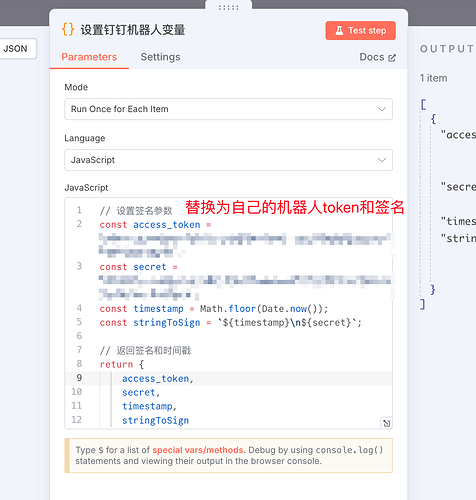476x500 pixels.
Task: Open the special vars/methods link
Action: (x=198, y=450)
